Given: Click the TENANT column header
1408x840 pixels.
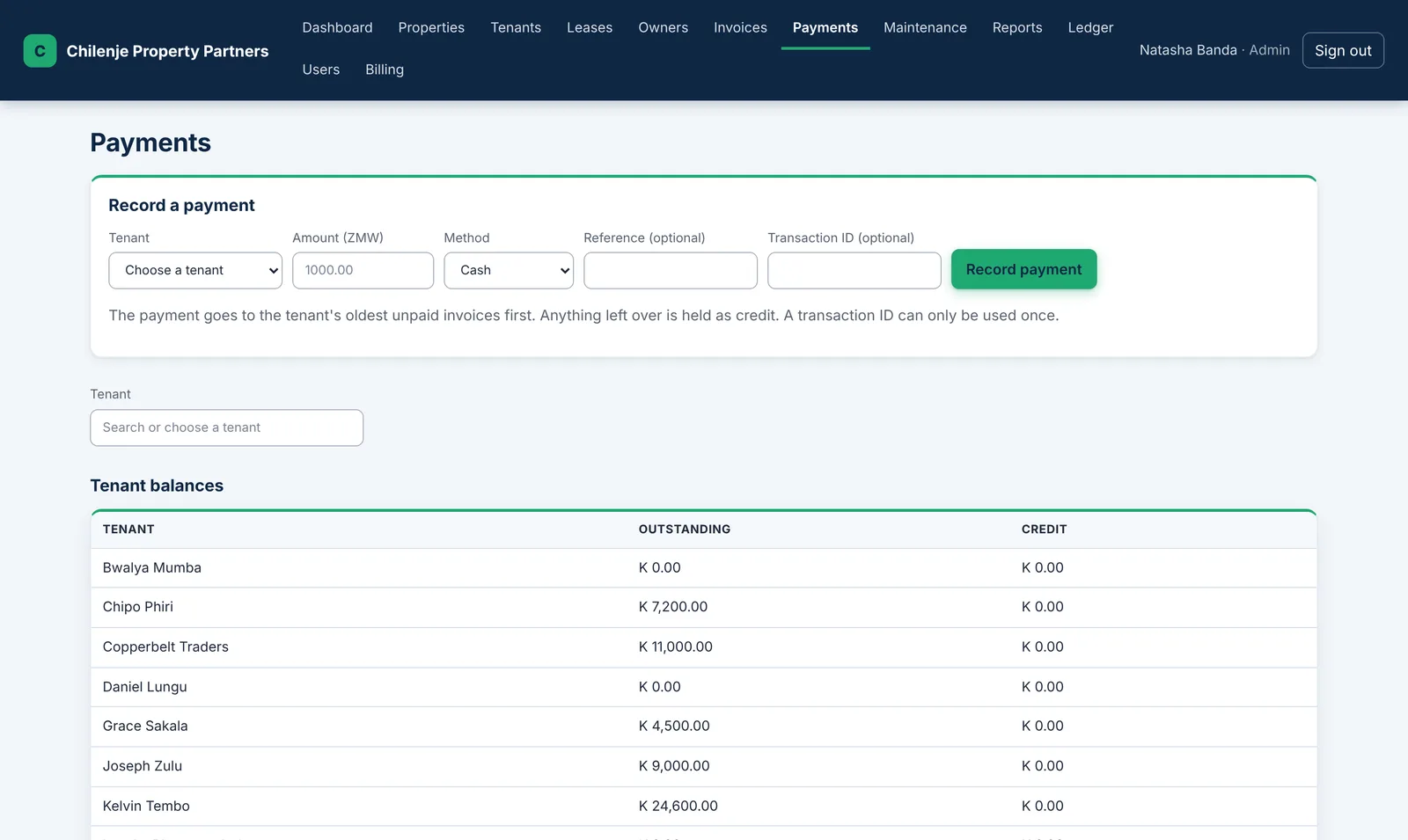Looking at the screenshot, I should pyautogui.click(x=128, y=529).
